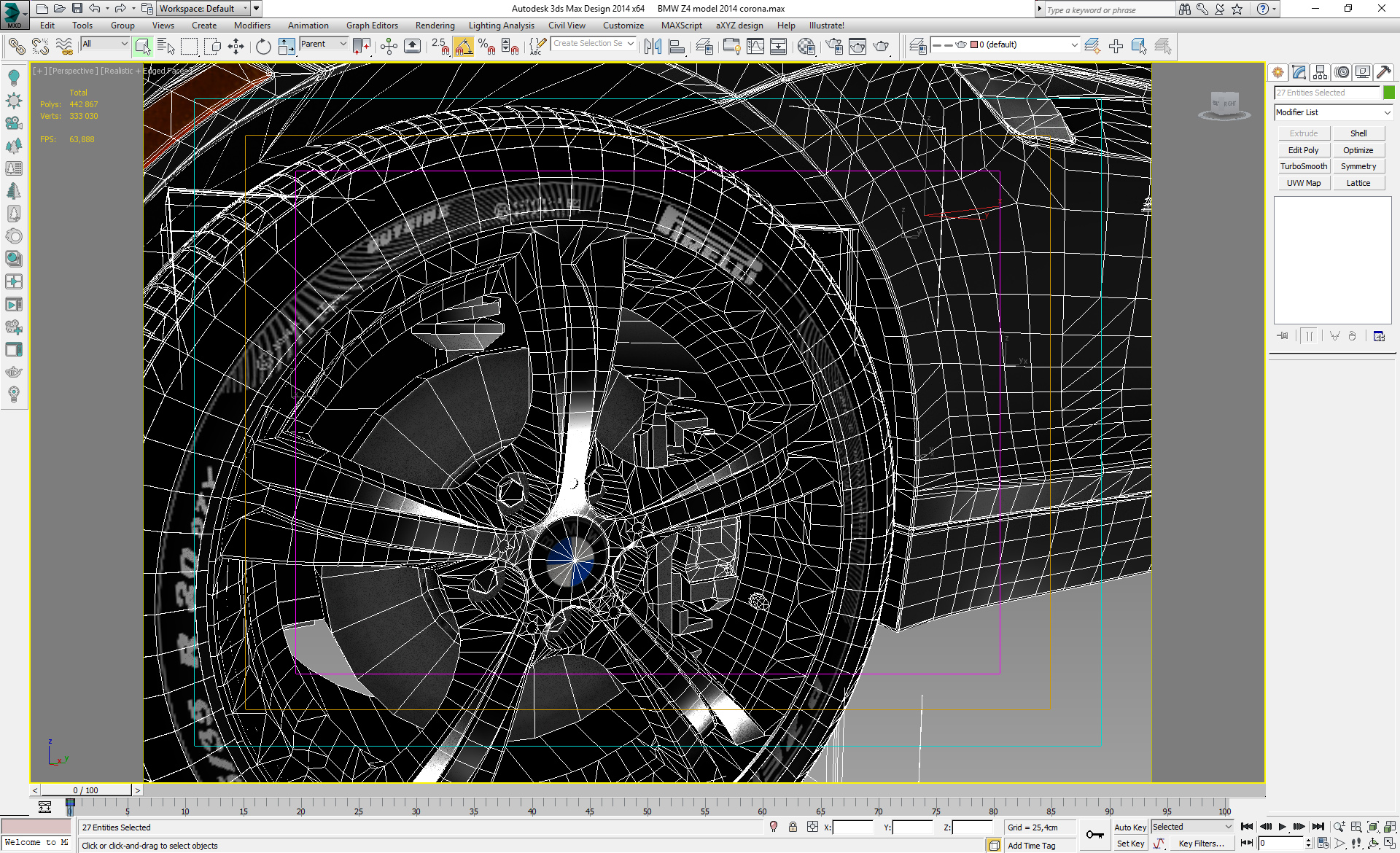Screen dimensions: 1400x853
Task: Click the Play Animation button
Action: (1283, 827)
